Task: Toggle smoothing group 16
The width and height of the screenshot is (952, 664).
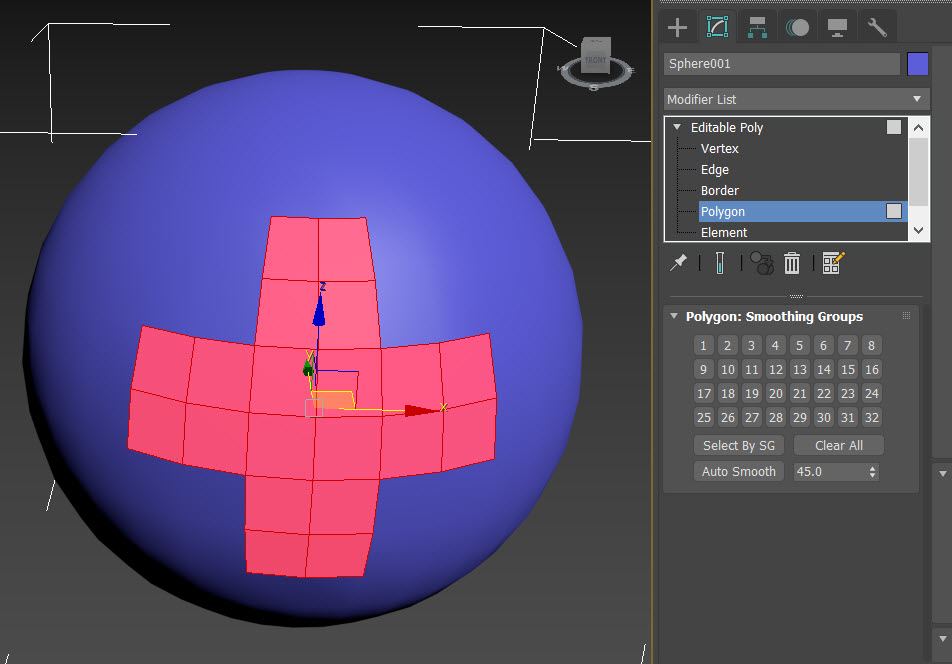Action: (x=872, y=370)
